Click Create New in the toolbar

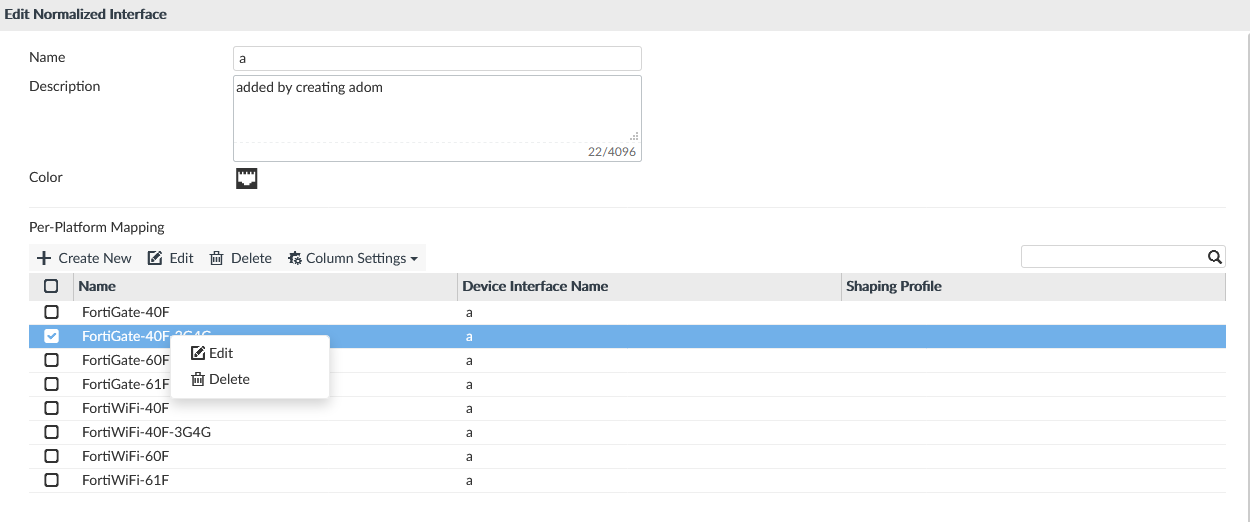(84, 258)
